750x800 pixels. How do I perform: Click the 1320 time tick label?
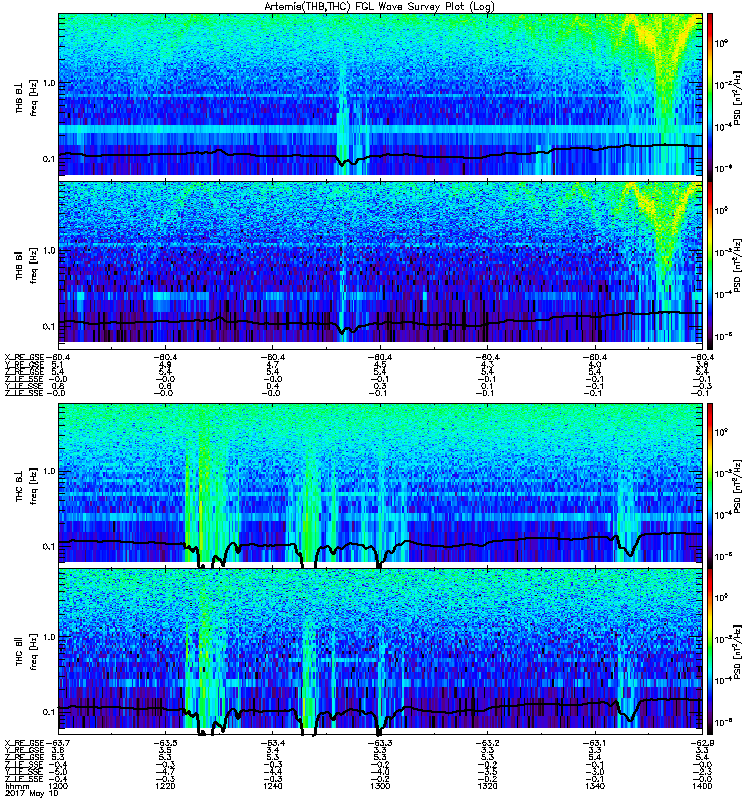488,786
